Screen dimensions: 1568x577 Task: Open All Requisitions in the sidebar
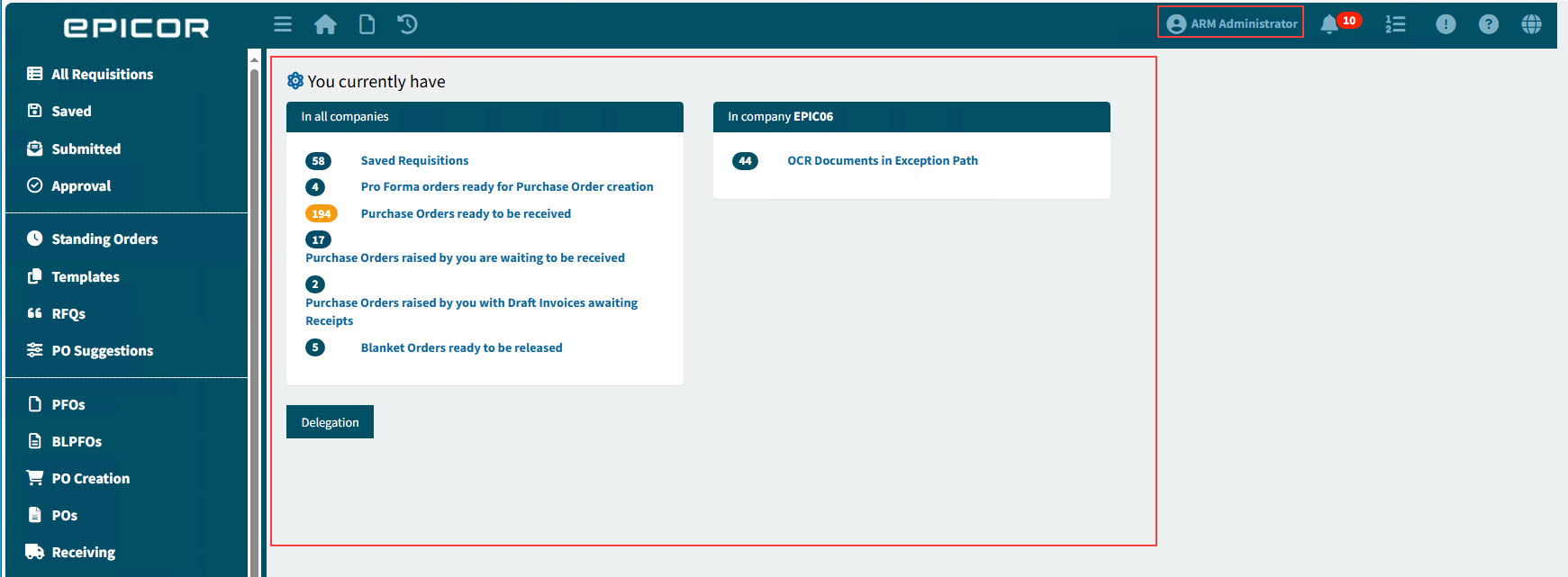tap(102, 74)
